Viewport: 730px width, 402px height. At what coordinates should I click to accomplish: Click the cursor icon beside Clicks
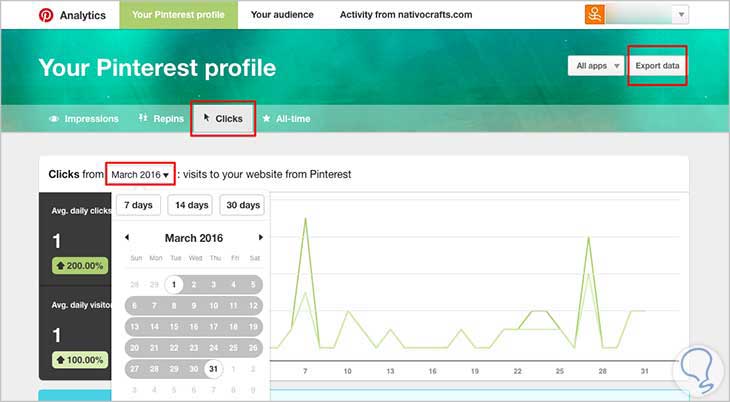coord(206,118)
